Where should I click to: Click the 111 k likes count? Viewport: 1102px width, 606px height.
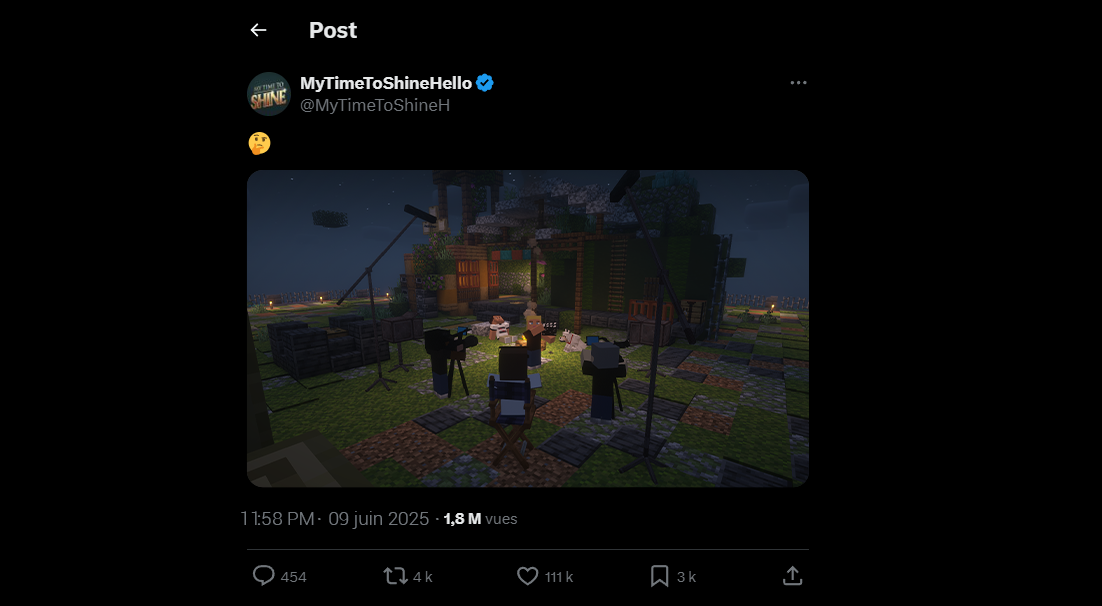559,577
